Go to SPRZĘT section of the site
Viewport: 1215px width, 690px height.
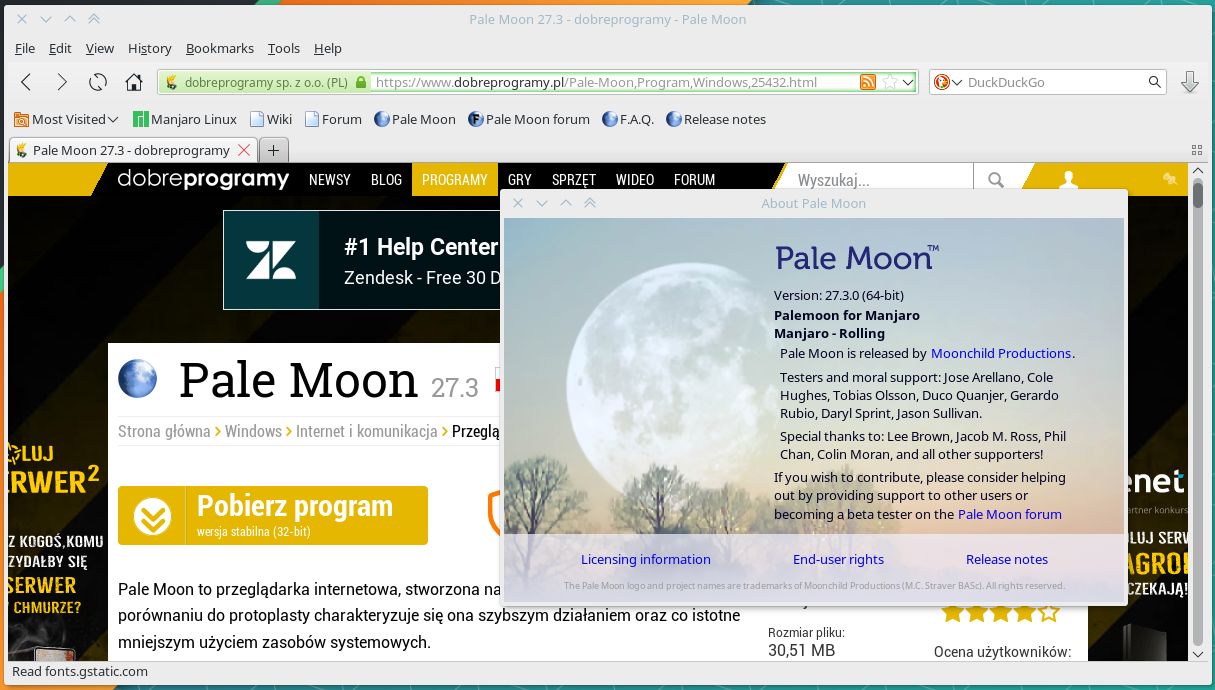(x=574, y=180)
